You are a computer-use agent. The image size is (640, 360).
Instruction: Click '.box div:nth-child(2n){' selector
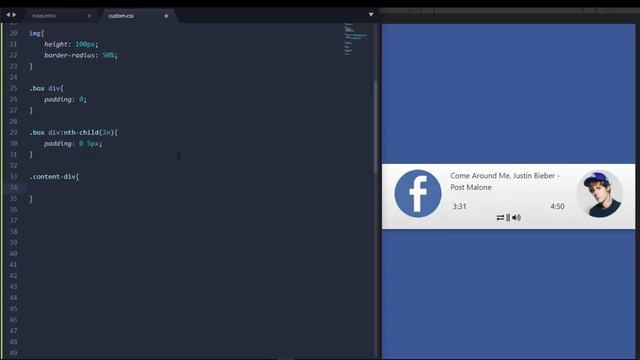tap(73, 132)
